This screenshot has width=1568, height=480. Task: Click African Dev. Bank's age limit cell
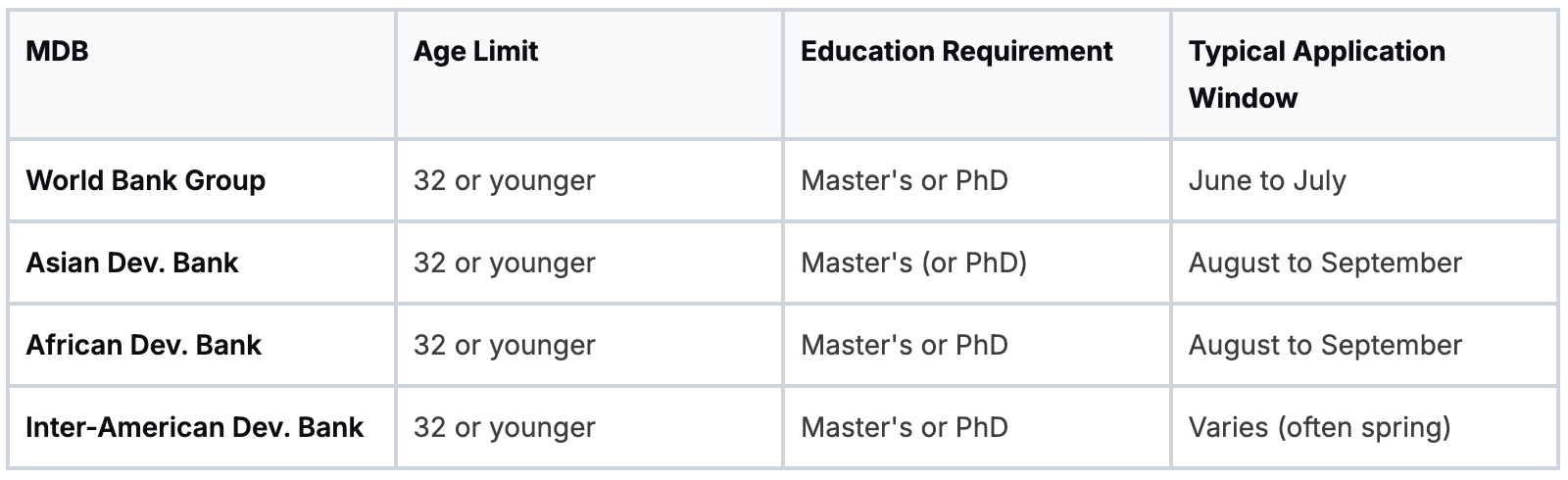coord(589,345)
